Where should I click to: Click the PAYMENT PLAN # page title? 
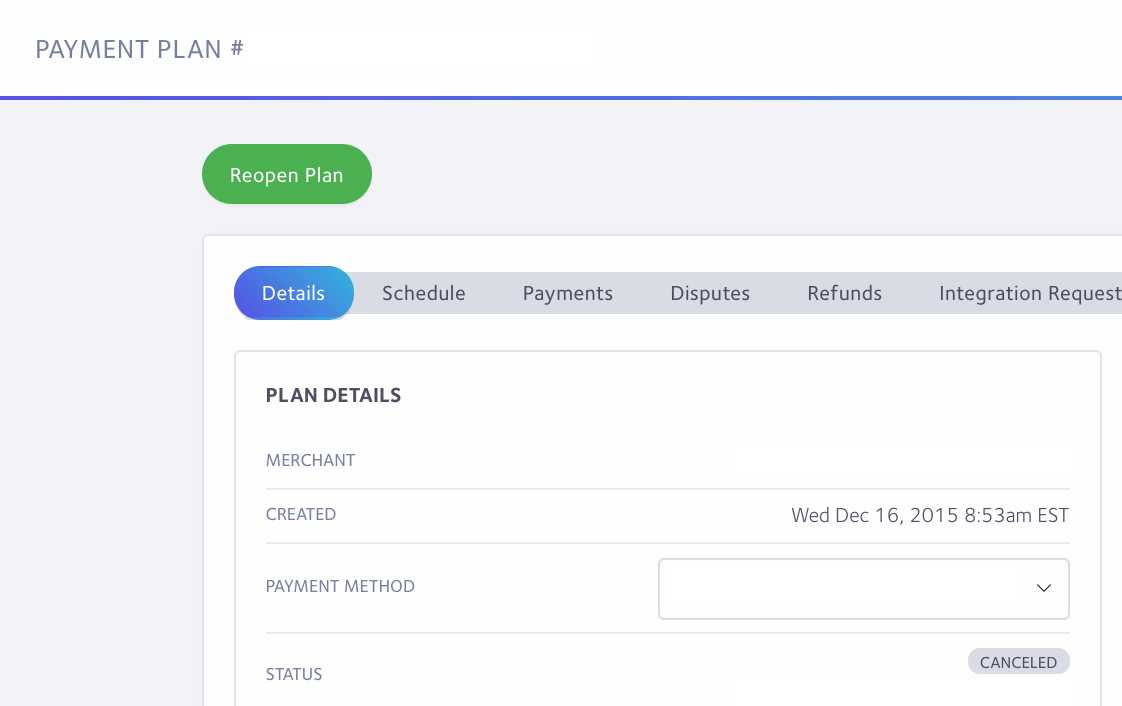tap(140, 49)
